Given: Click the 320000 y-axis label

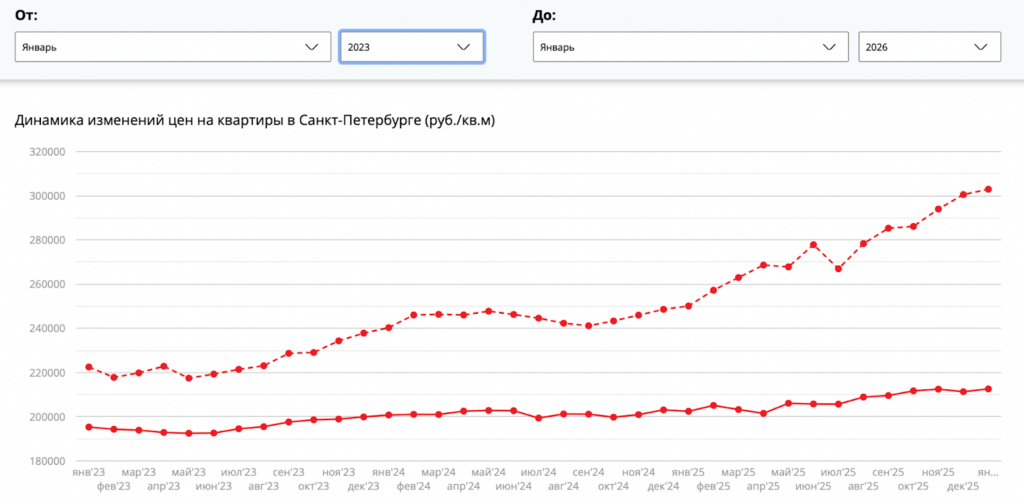Looking at the screenshot, I should pyautogui.click(x=45, y=152).
